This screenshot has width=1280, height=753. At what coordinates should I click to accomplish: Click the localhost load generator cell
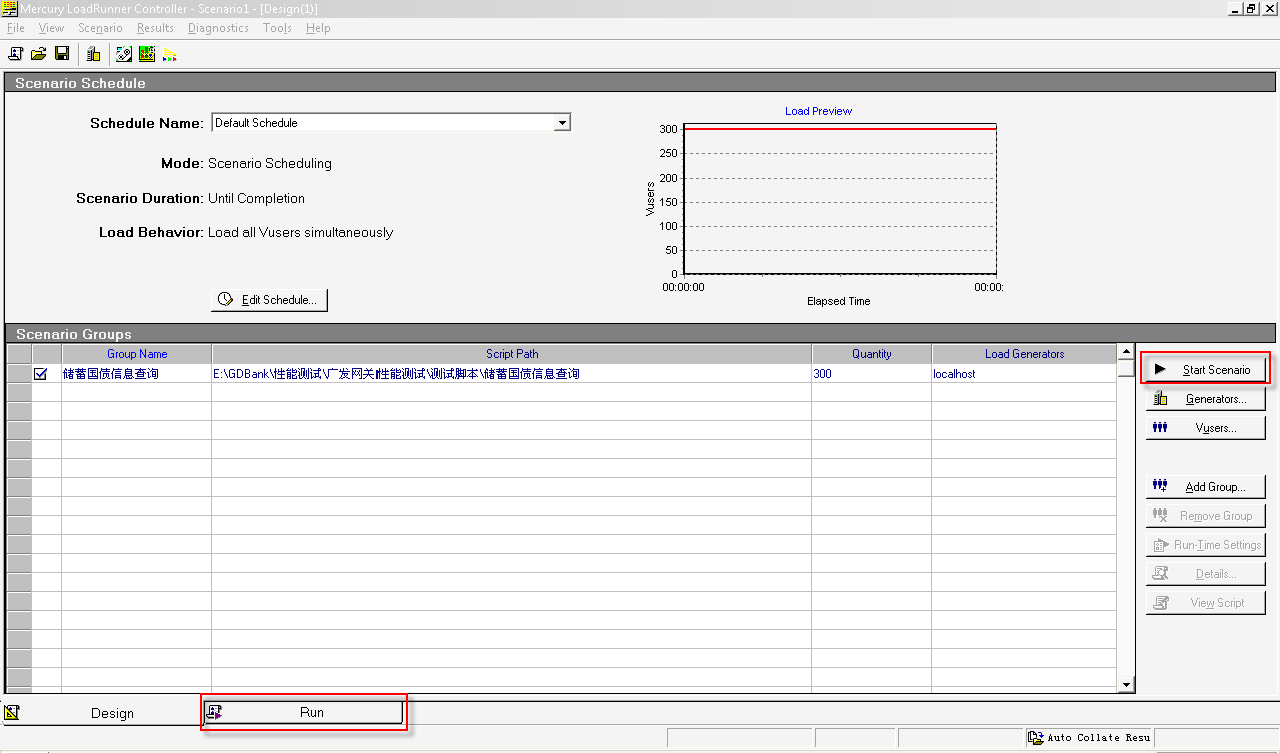click(1024, 374)
